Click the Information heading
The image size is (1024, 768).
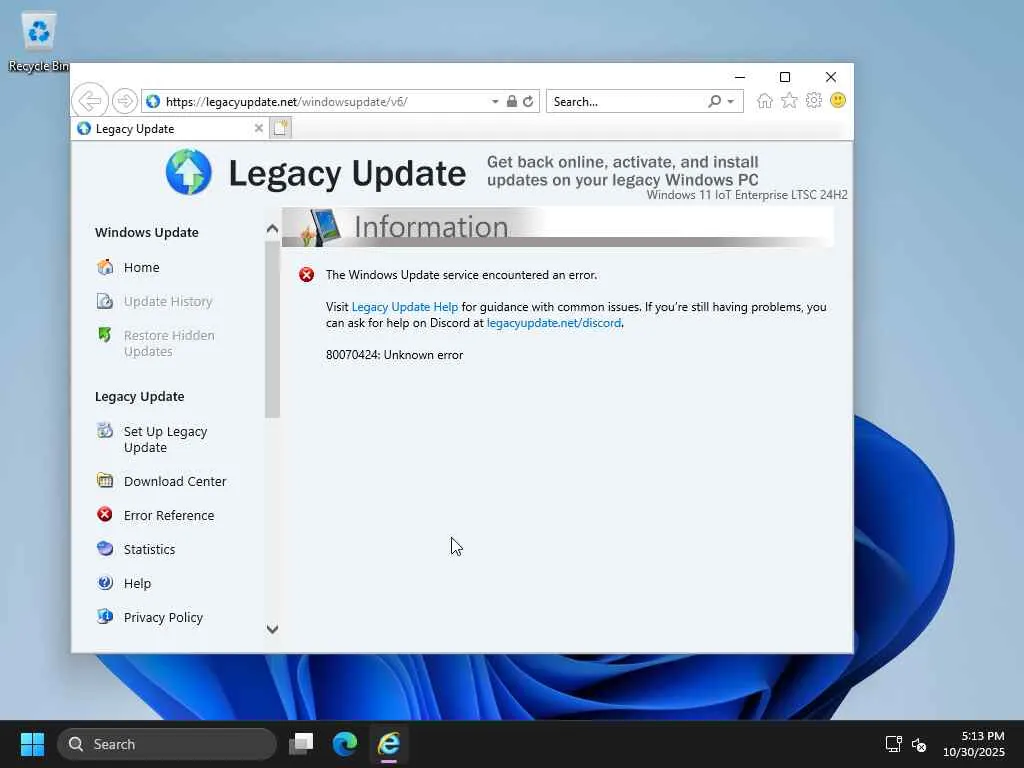point(431,227)
